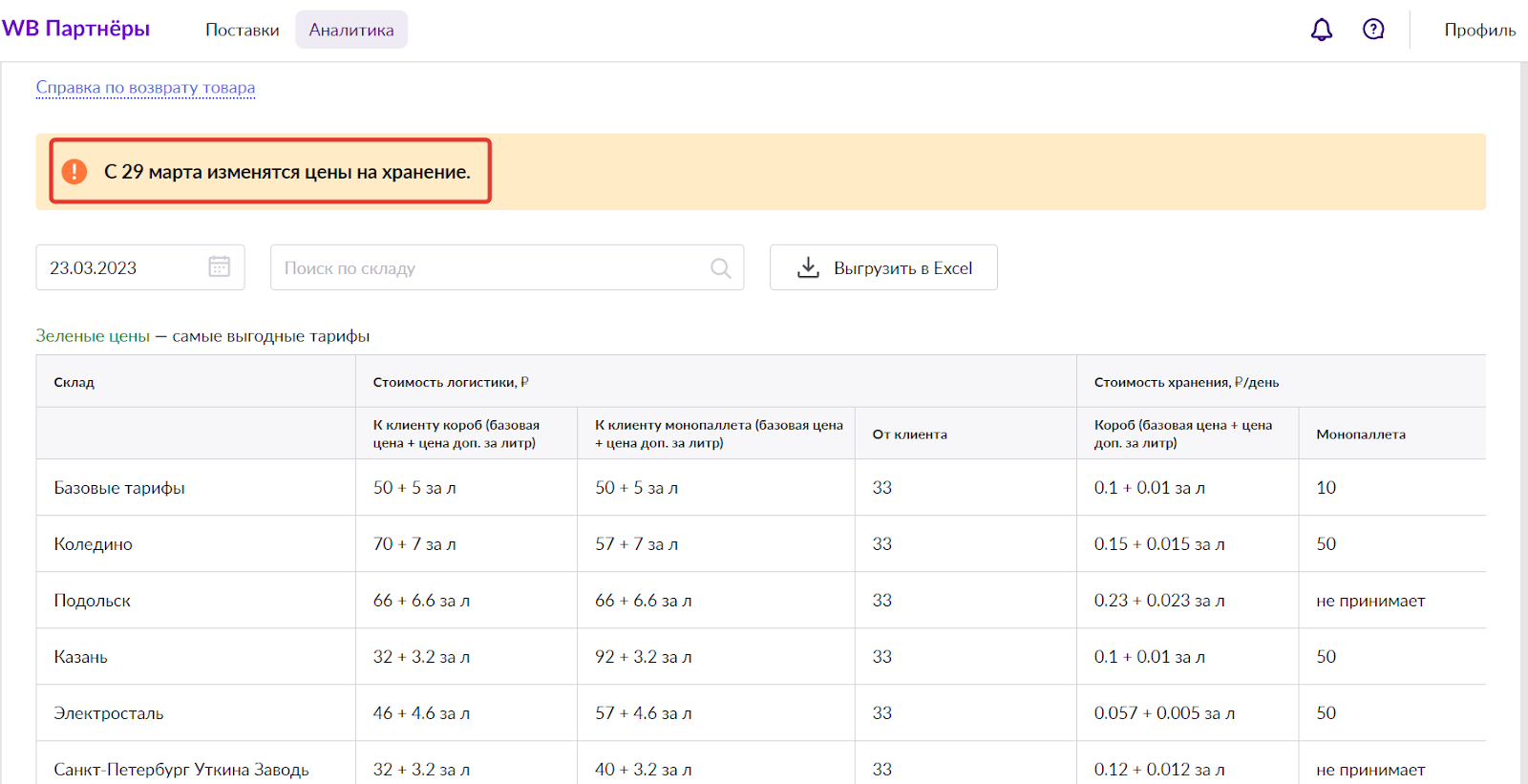Open the Профиль menu
The height and width of the screenshot is (784, 1528).
point(1479,30)
